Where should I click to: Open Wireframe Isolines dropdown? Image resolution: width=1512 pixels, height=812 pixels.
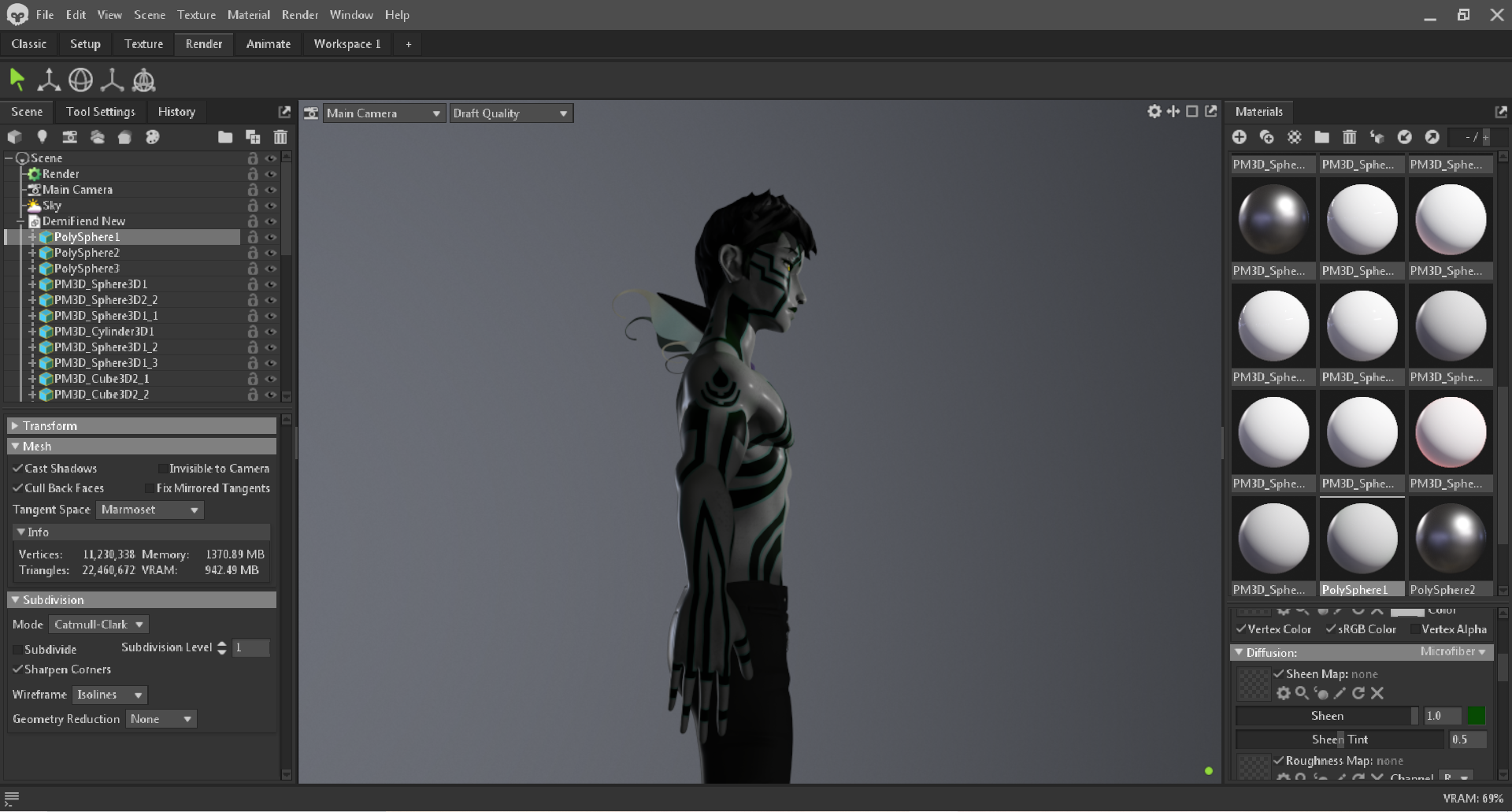coord(109,695)
